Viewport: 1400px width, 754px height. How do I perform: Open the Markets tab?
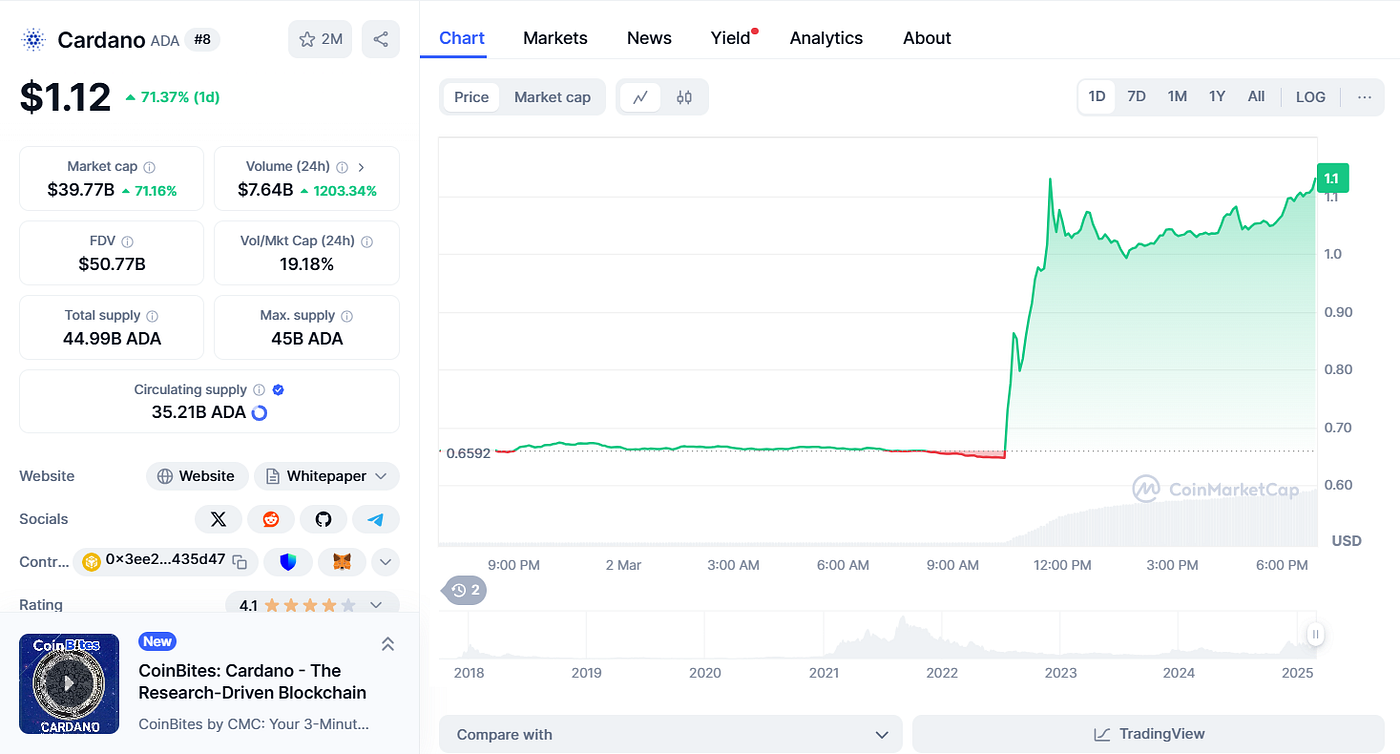(555, 38)
